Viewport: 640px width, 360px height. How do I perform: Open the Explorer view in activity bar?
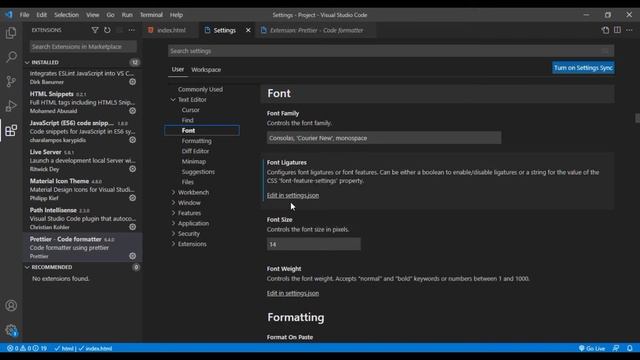[11, 33]
